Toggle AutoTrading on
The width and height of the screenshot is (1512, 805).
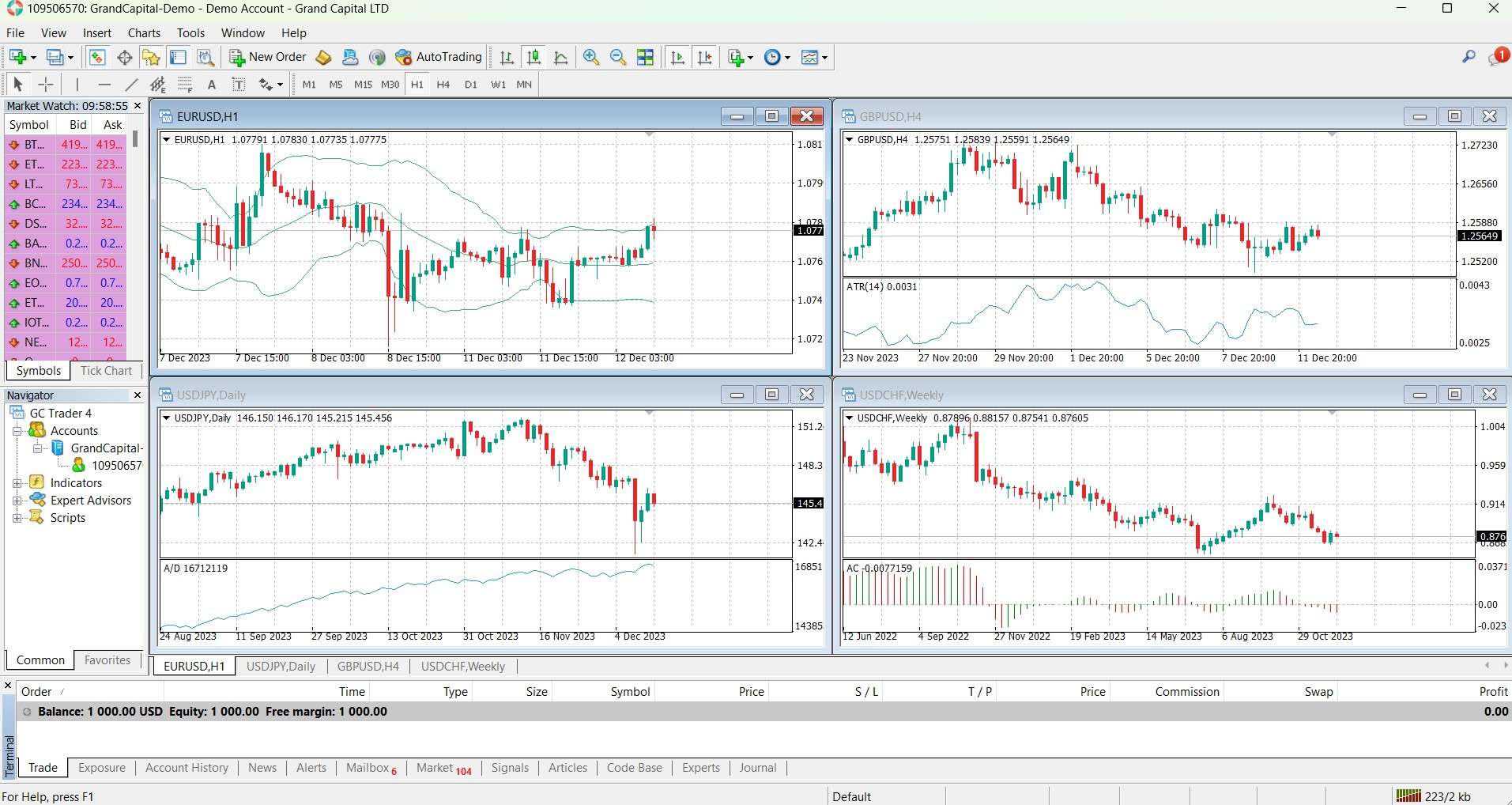click(x=439, y=57)
